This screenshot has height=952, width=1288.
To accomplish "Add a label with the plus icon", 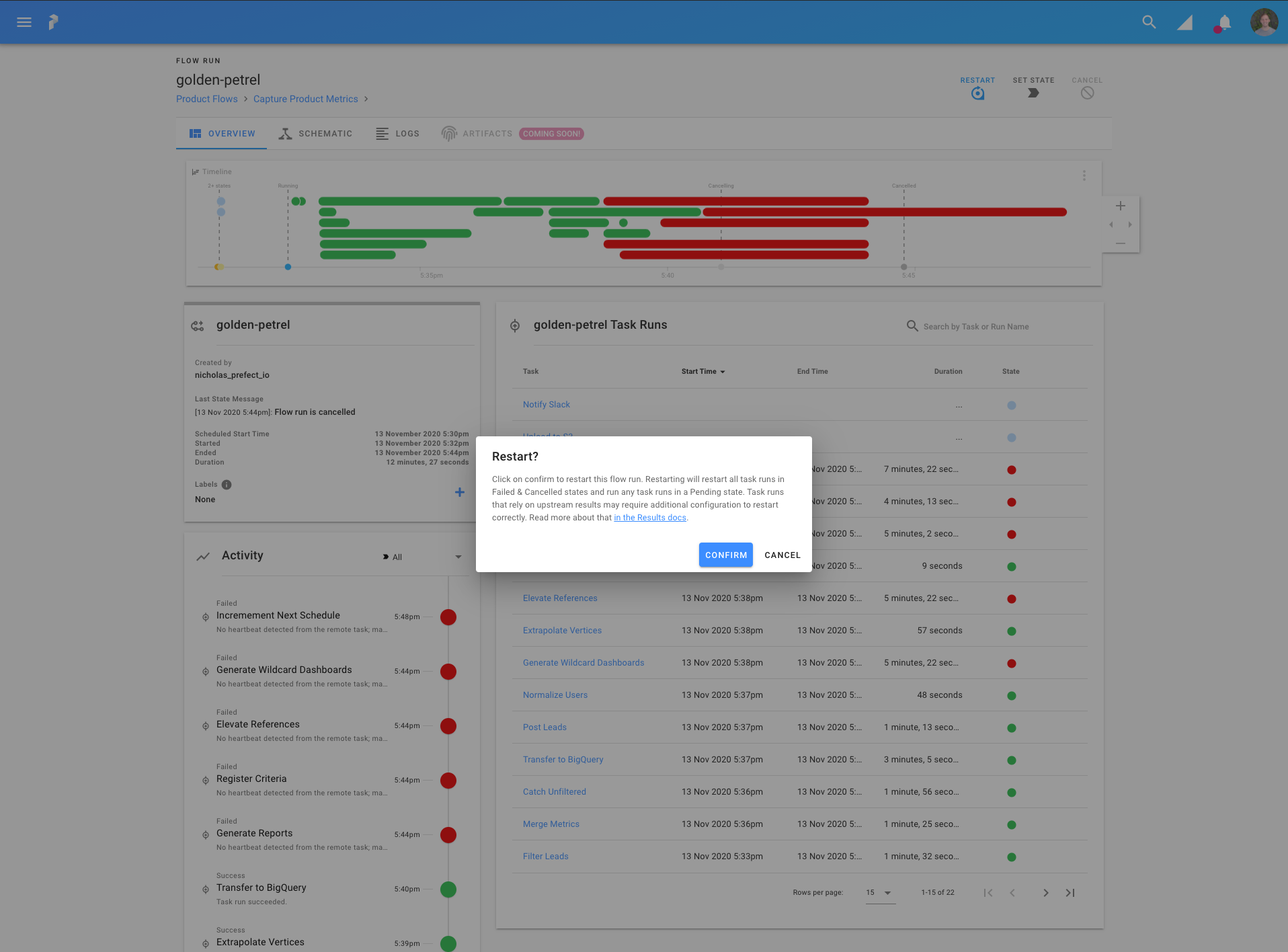I will [x=460, y=492].
